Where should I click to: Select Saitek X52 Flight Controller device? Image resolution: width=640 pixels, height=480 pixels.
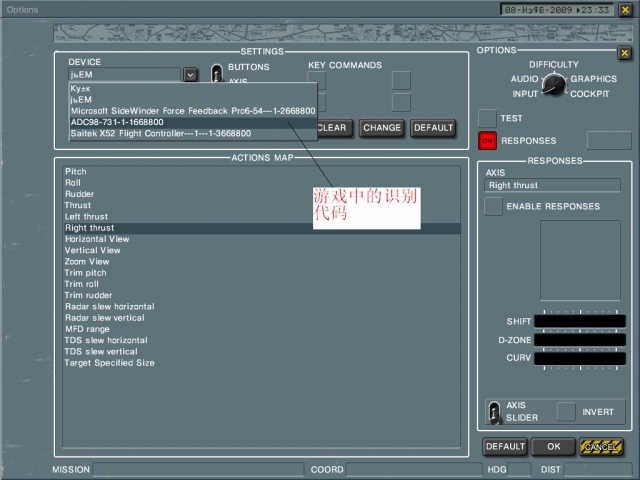click(x=193, y=133)
